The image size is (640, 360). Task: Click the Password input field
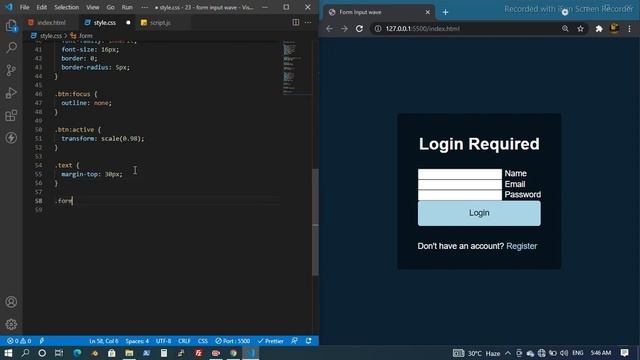[460, 195]
